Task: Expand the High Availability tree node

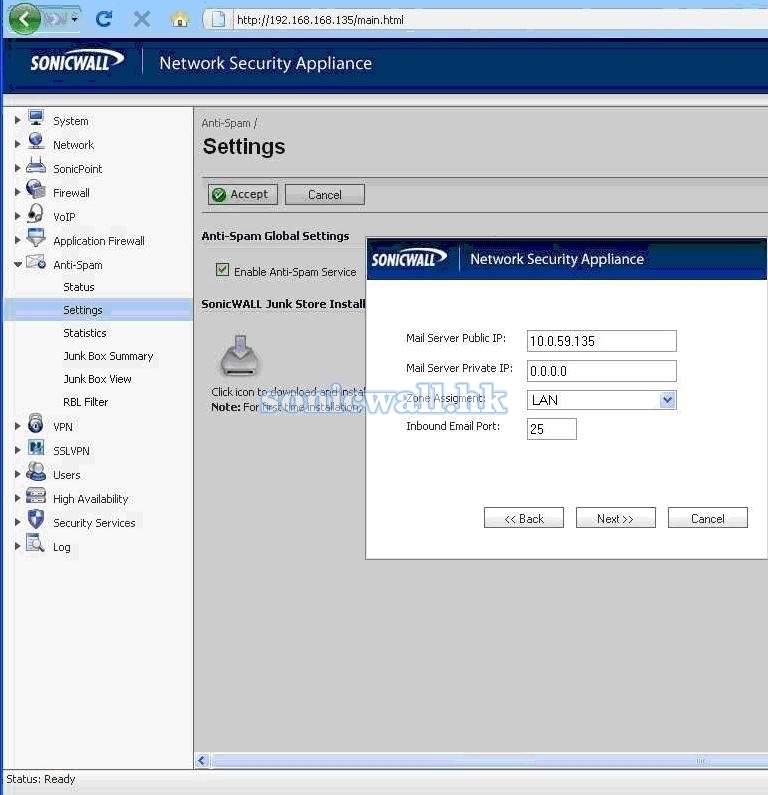Action: coord(17,498)
